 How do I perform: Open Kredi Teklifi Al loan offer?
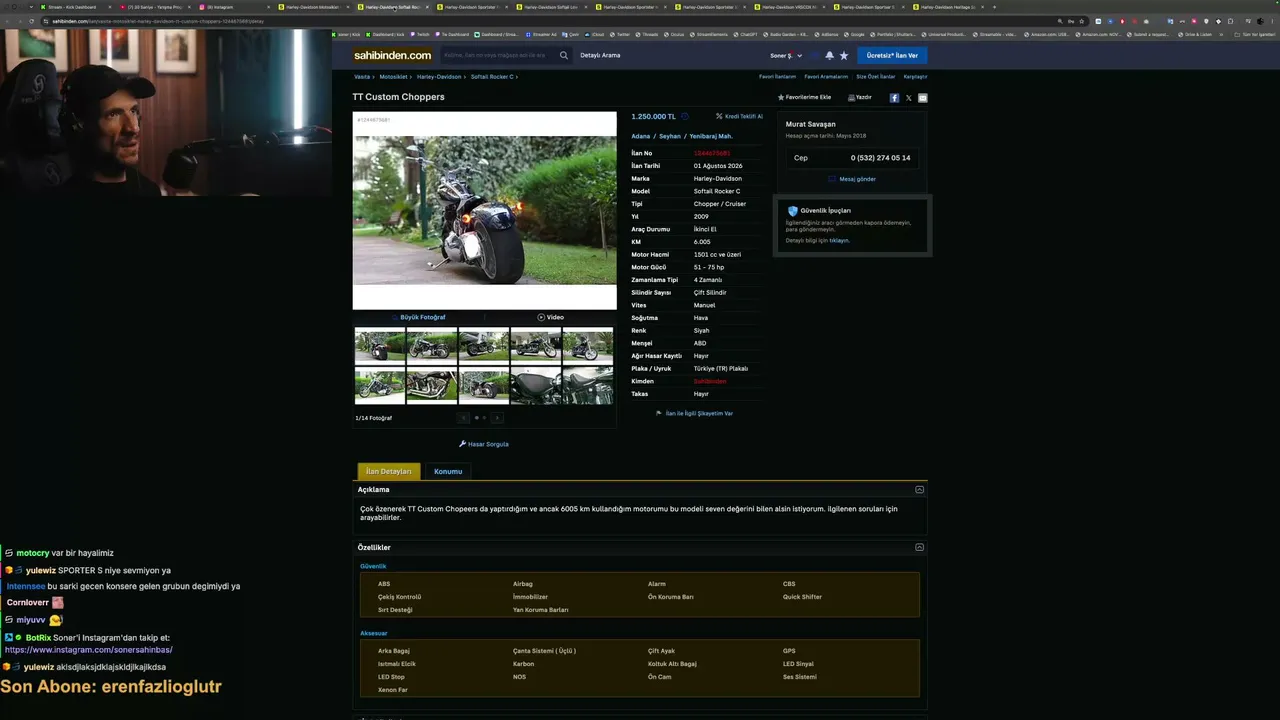(x=739, y=117)
